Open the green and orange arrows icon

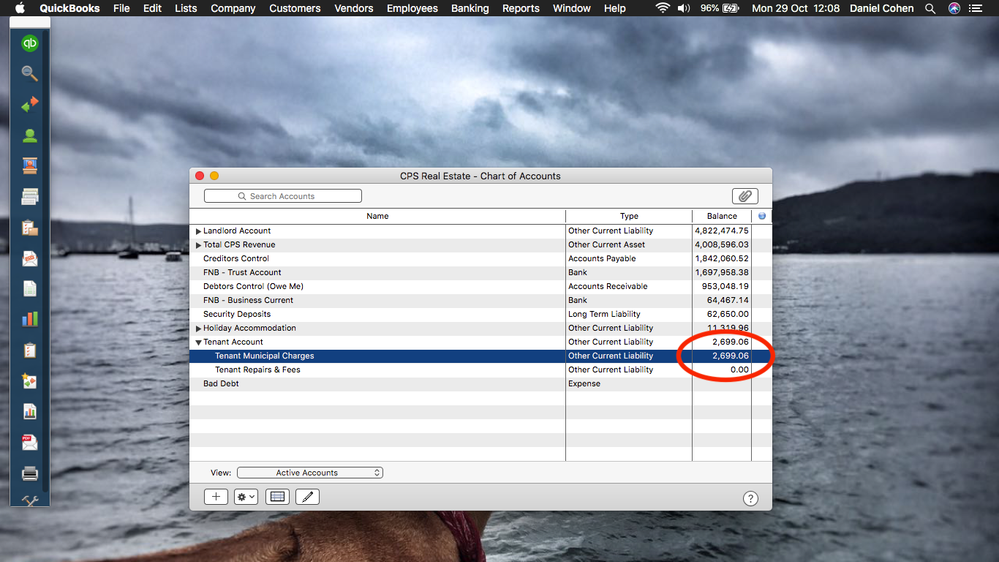click(29, 104)
